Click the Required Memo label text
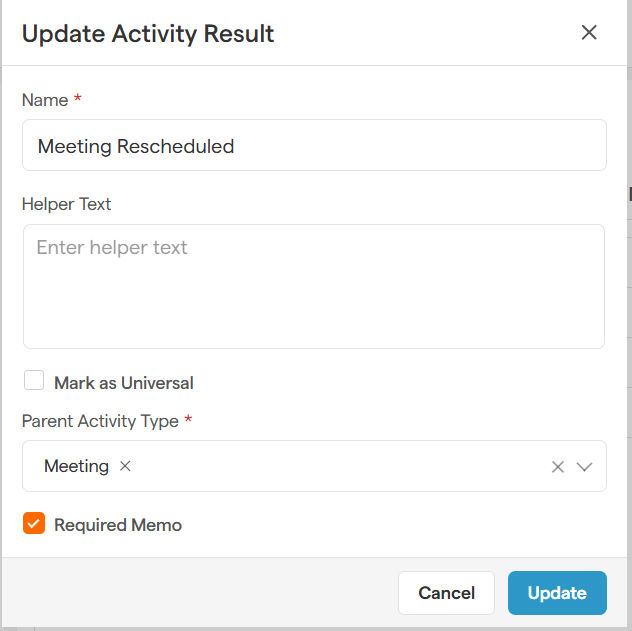This screenshot has width=632, height=631. (118, 525)
